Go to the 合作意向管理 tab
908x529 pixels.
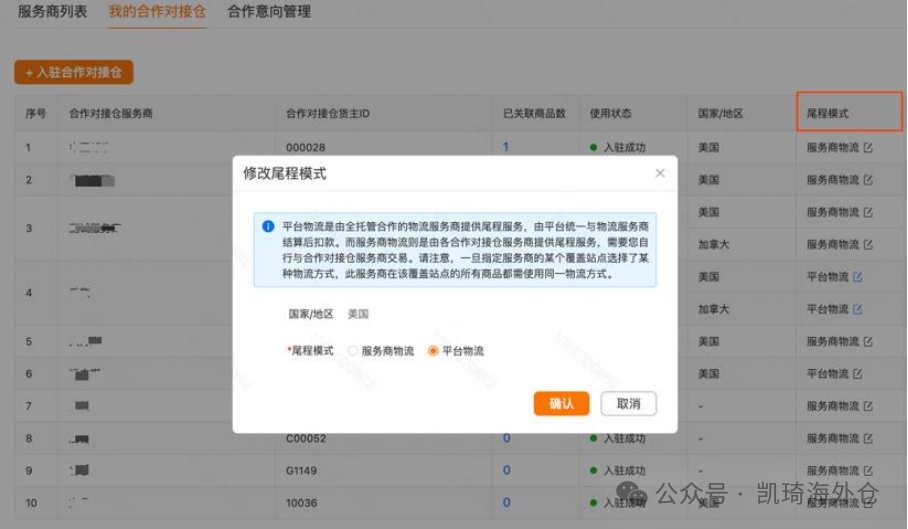(269, 12)
